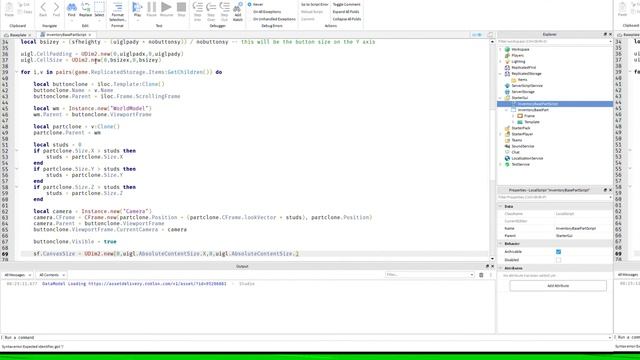Image resolution: width=640 pixels, height=360 pixels.
Task: Click the Add Attribute button
Action: coord(558,286)
